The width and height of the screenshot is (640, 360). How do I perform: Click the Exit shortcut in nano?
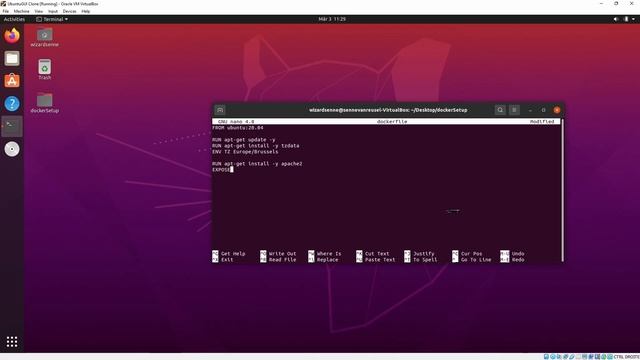tap(223, 260)
